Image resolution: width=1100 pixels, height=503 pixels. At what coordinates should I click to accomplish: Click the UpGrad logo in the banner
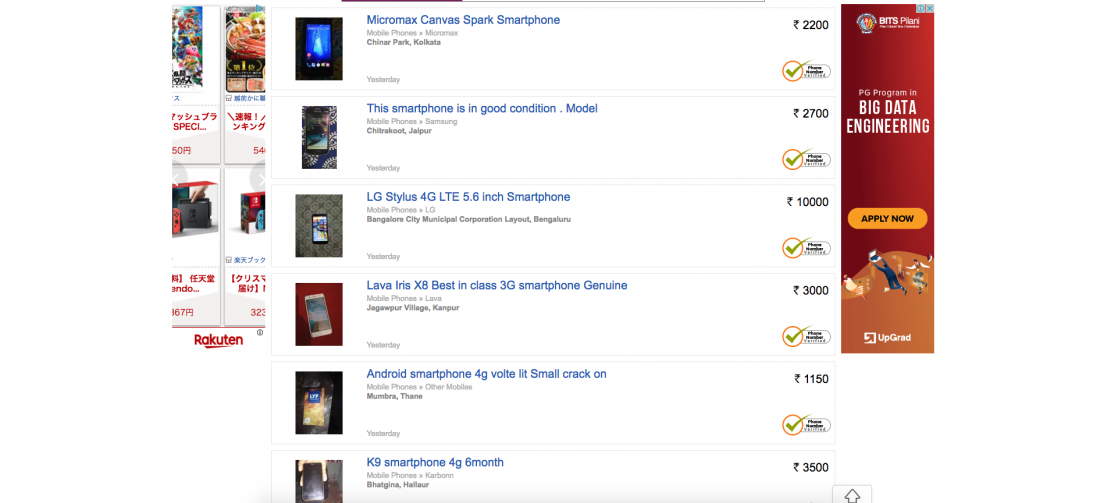pyautogui.click(x=887, y=338)
